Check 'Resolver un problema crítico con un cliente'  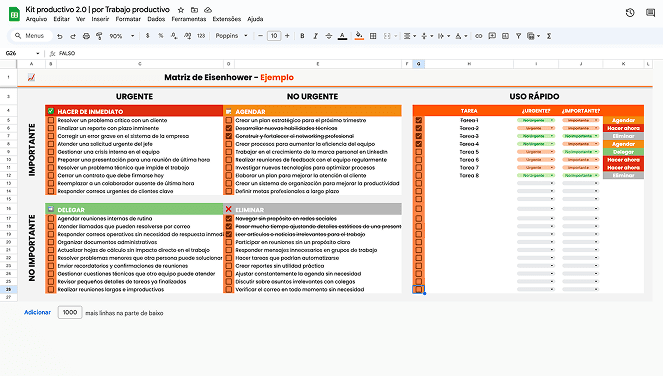pos(51,120)
